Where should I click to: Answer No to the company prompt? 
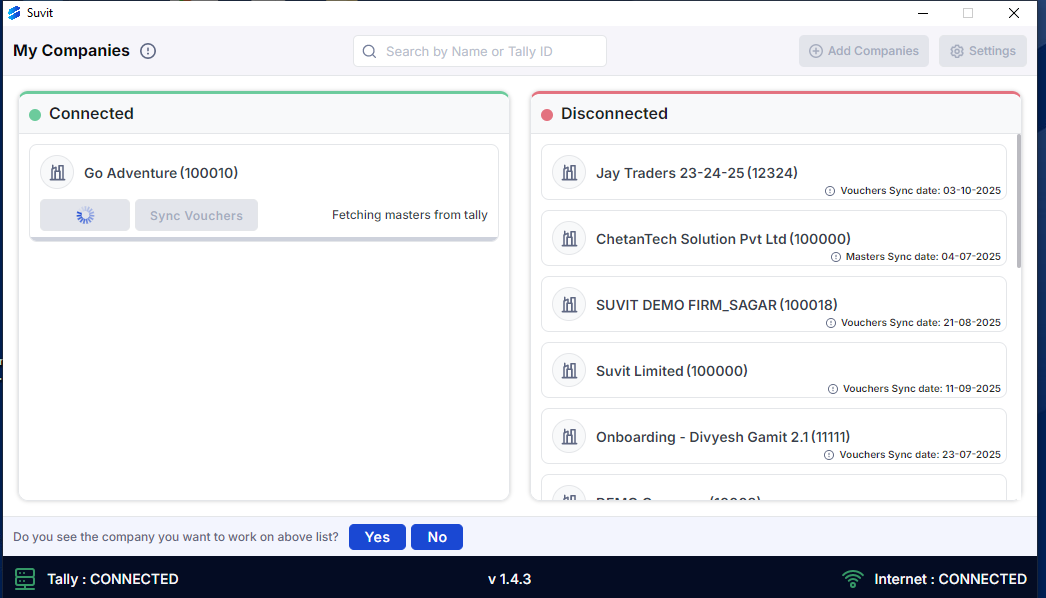point(437,537)
